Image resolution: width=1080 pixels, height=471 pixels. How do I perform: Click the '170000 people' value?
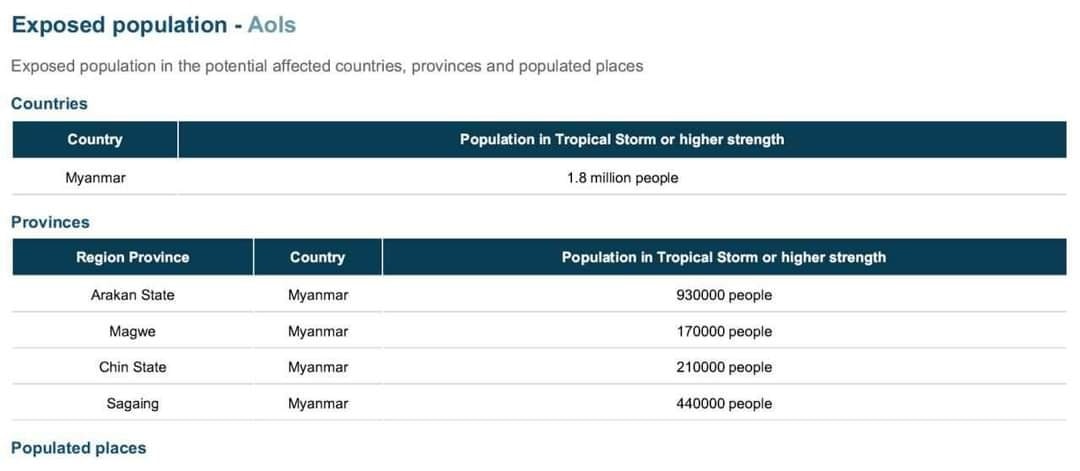point(724,331)
